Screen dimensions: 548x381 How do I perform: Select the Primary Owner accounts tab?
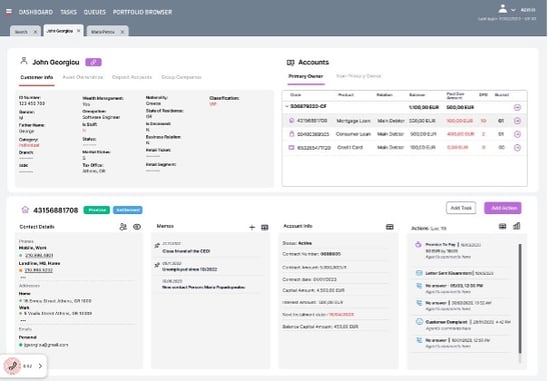coord(306,76)
